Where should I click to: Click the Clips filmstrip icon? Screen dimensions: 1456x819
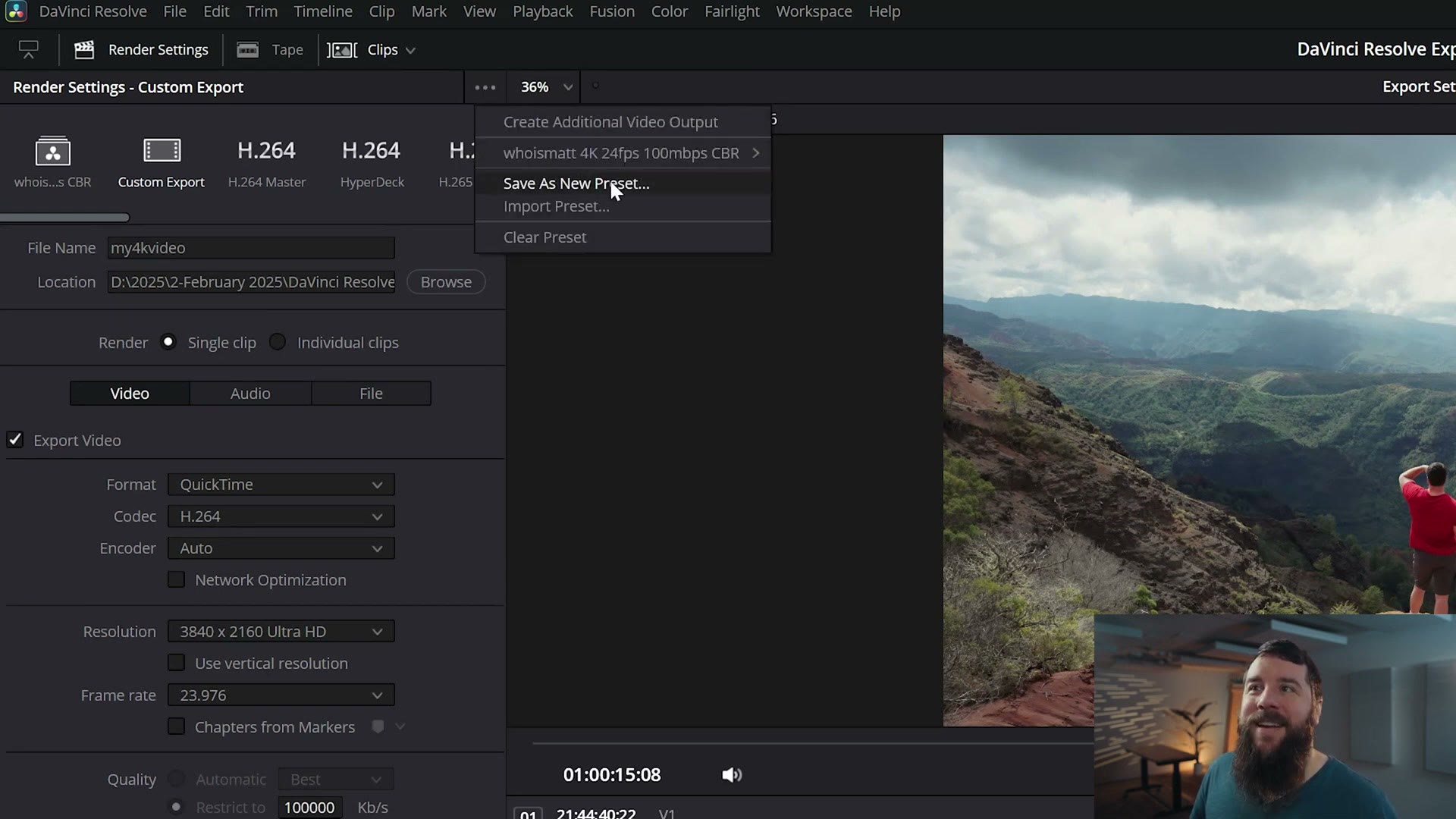tap(342, 50)
